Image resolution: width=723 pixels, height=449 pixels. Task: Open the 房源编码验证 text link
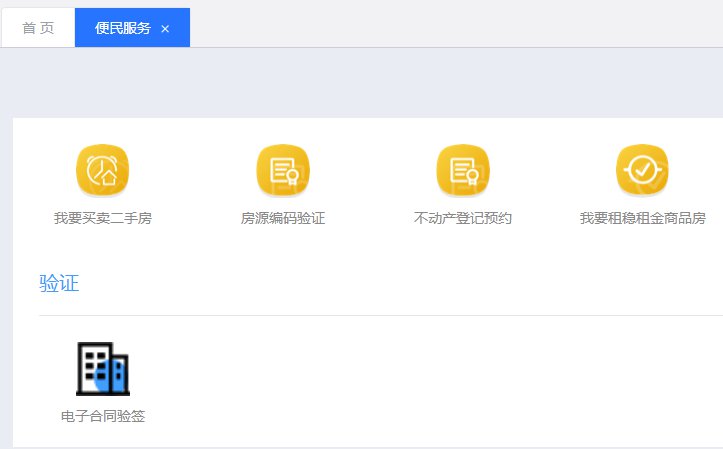pos(283,218)
